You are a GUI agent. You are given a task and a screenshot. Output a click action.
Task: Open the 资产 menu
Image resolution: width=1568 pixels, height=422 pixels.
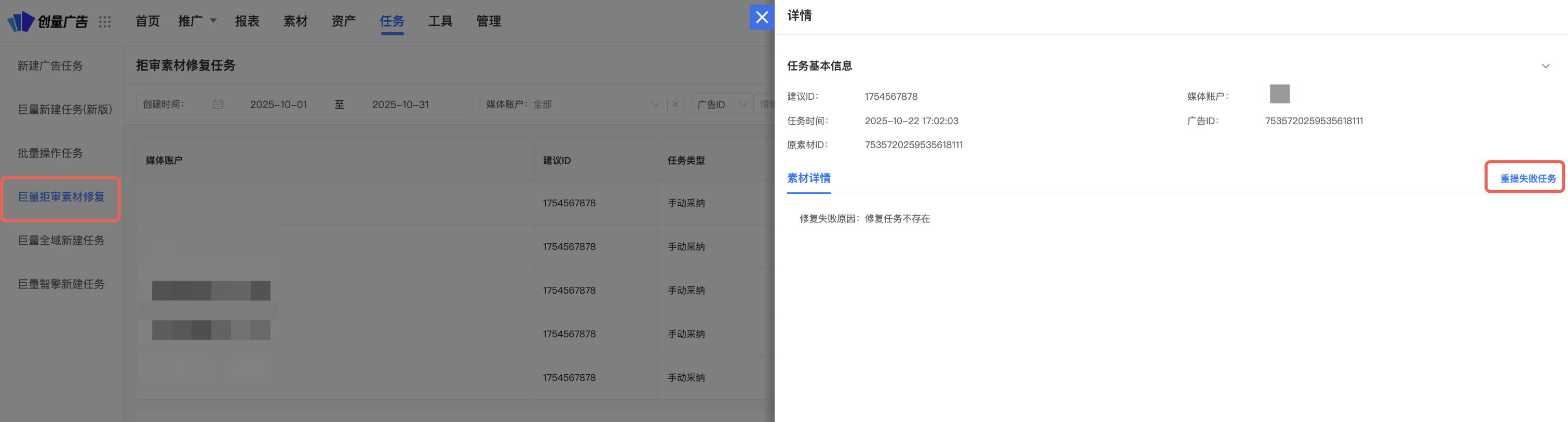pos(343,21)
